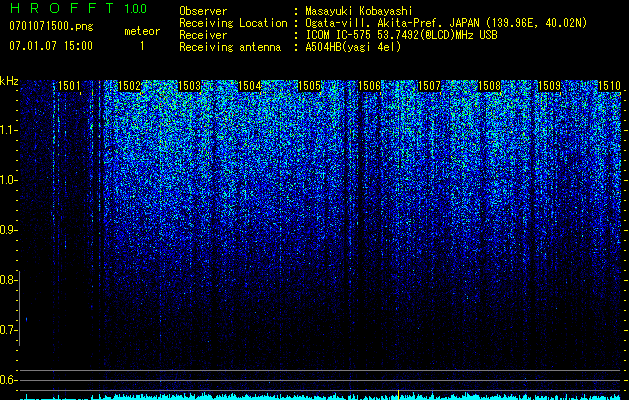This screenshot has height=400, width=629.
Task: Click the 1506 time marker
Action: [369, 86]
